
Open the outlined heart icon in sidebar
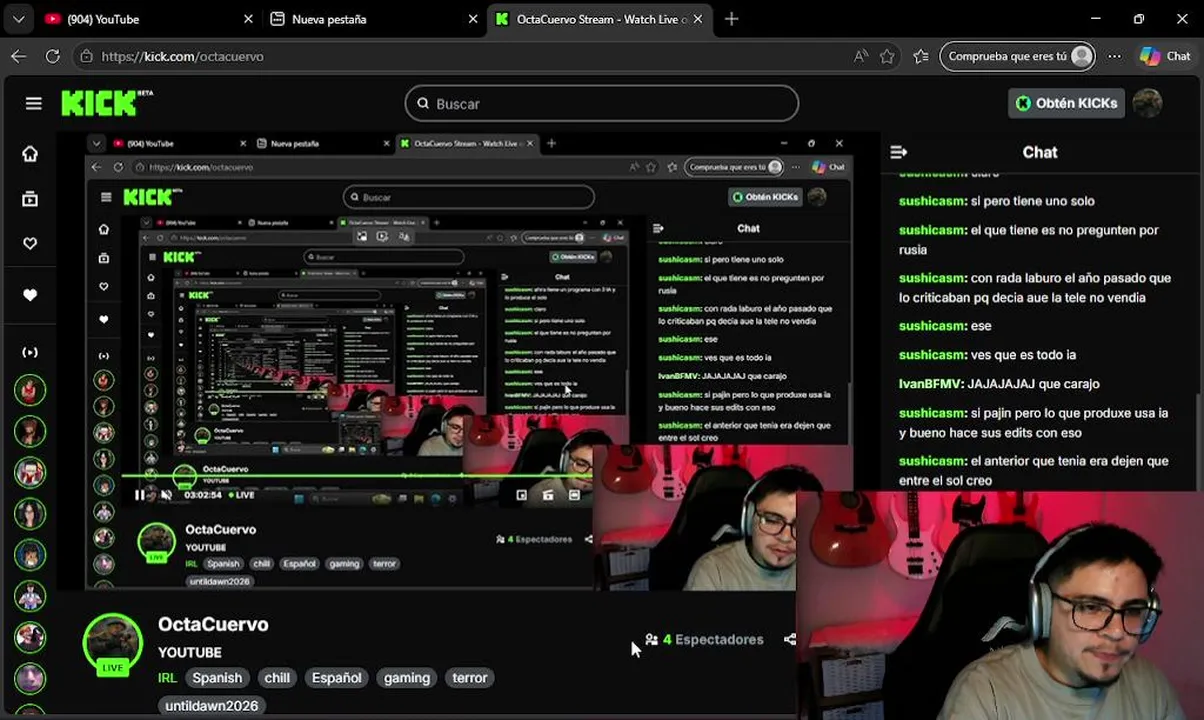tap(30, 243)
